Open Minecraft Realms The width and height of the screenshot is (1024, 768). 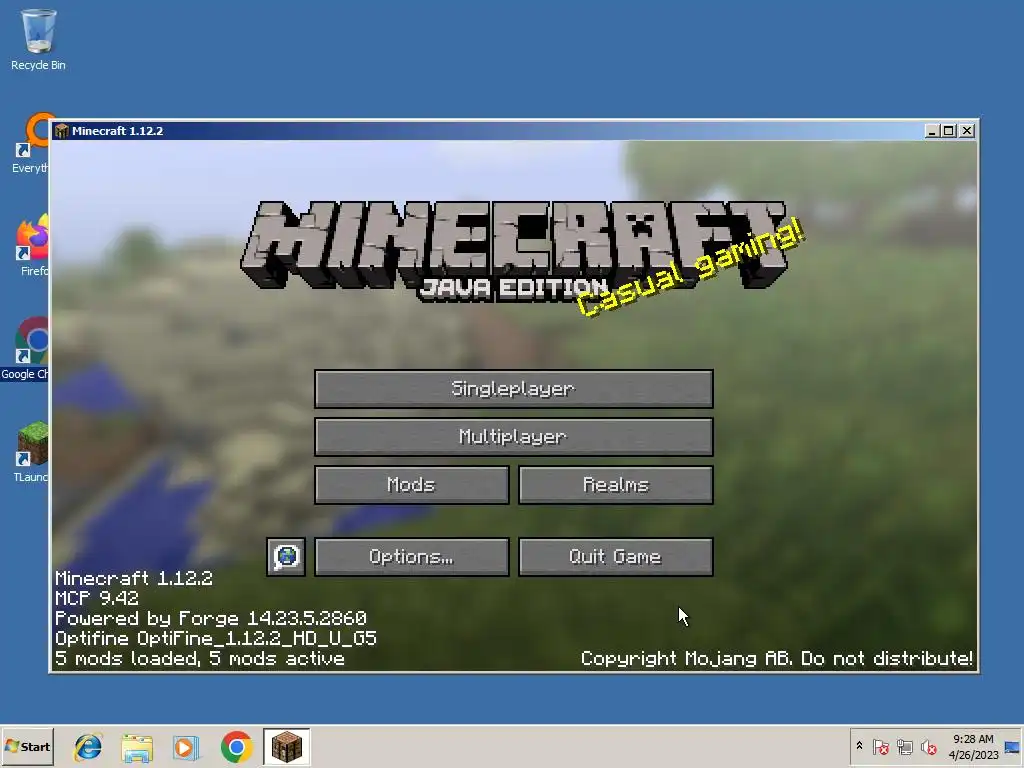tap(615, 485)
